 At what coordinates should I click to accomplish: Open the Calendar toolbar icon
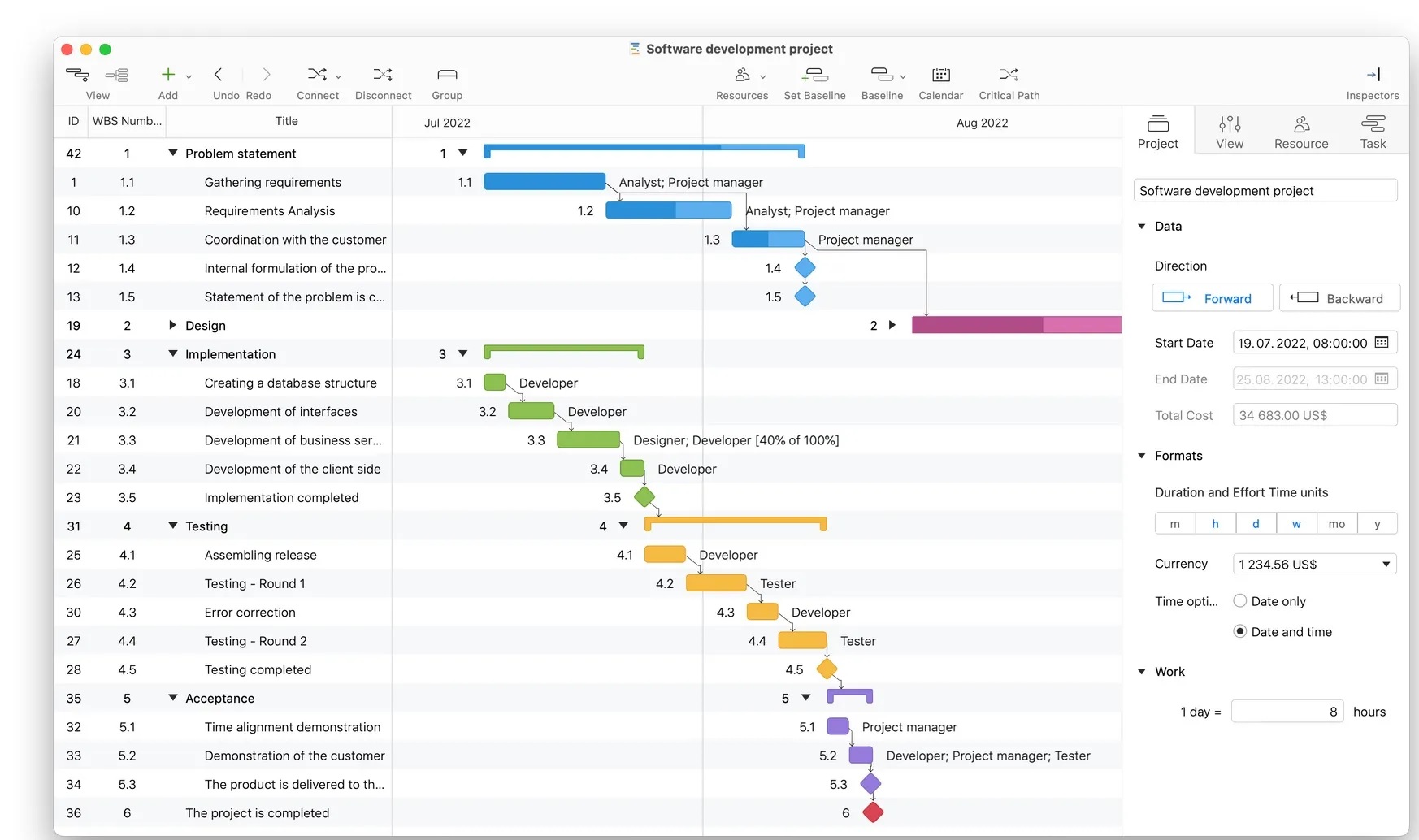941,76
